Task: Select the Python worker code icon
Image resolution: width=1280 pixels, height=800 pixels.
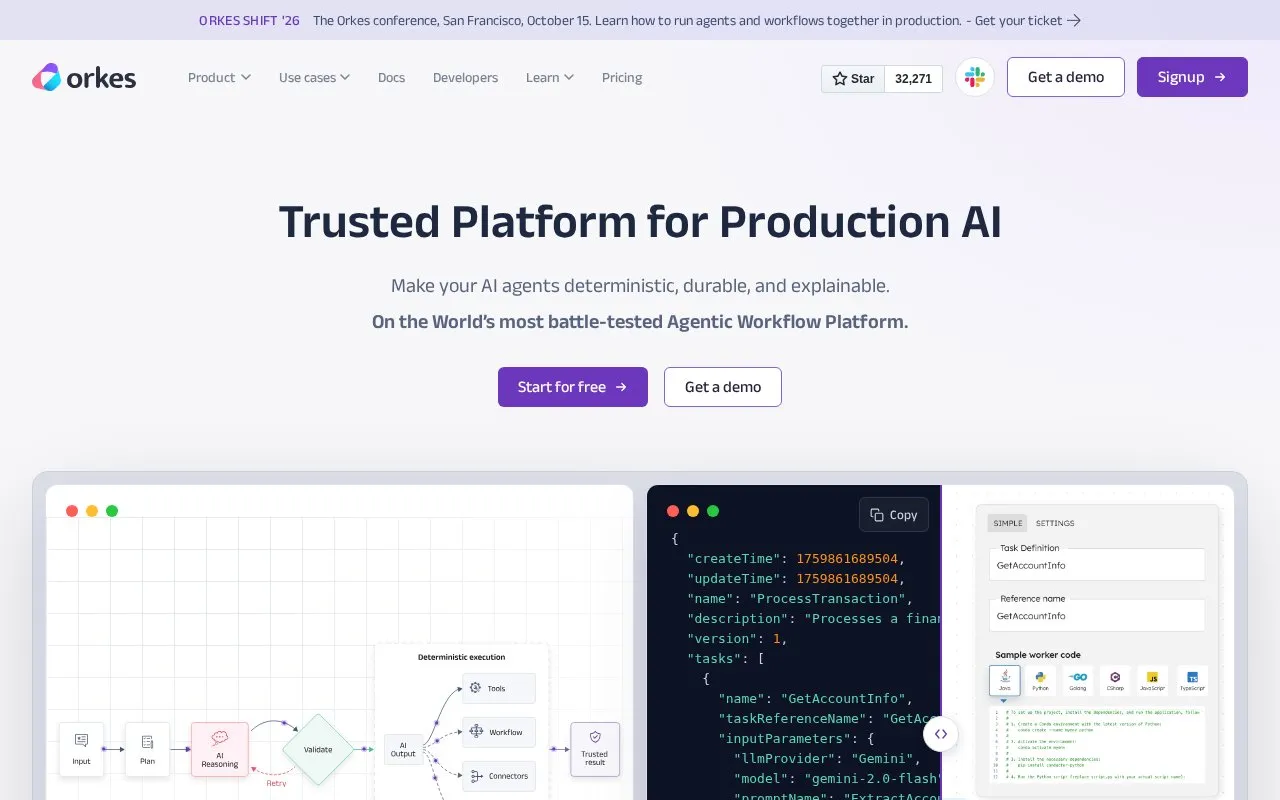Action: click(x=1040, y=680)
